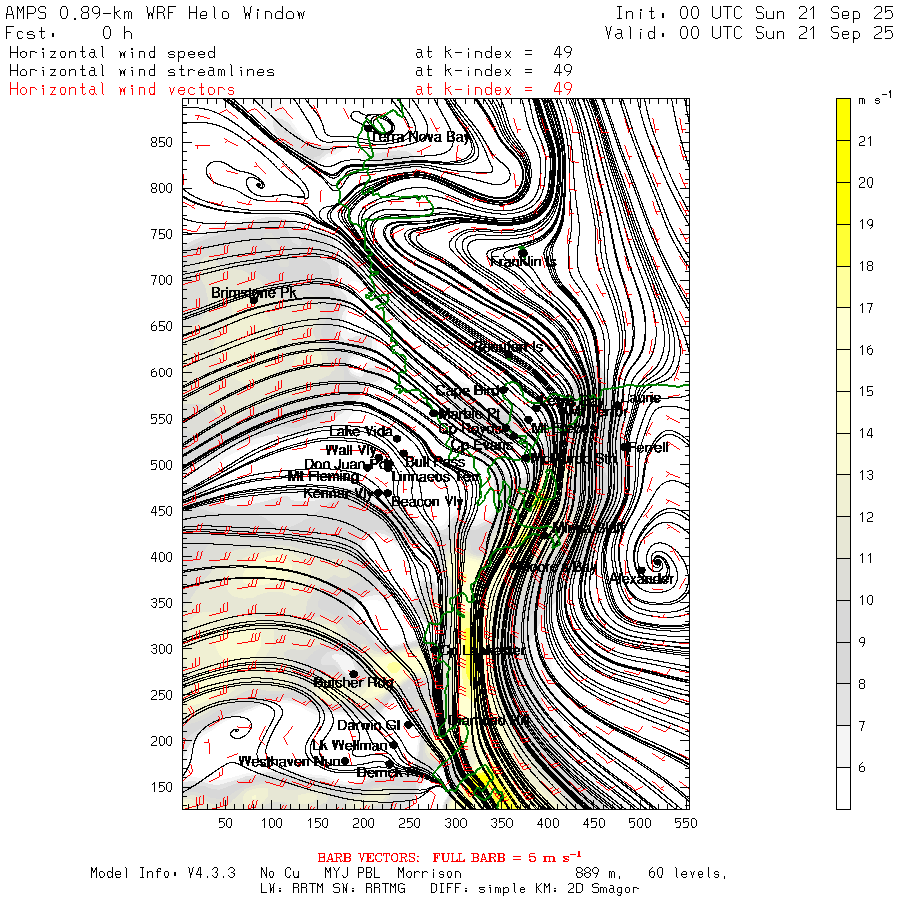The image size is (900, 900).
Task: Click the "Terra Nova Bay" station label
Action: (x=420, y=137)
